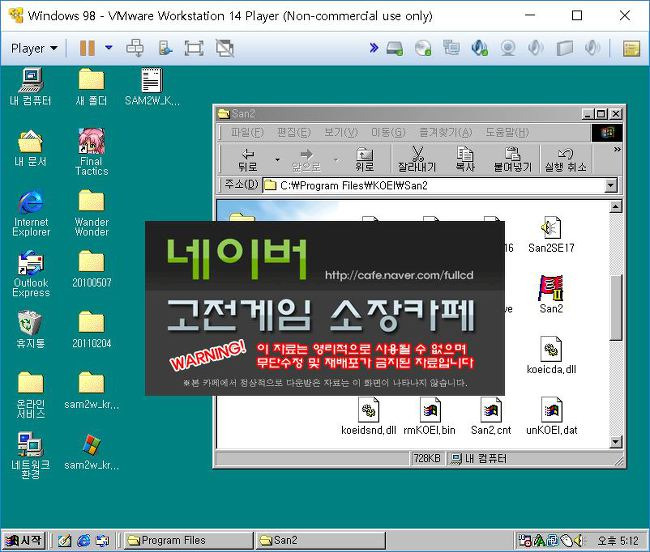
Task: Click the CD/DVD drive device icon
Action: point(423,48)
